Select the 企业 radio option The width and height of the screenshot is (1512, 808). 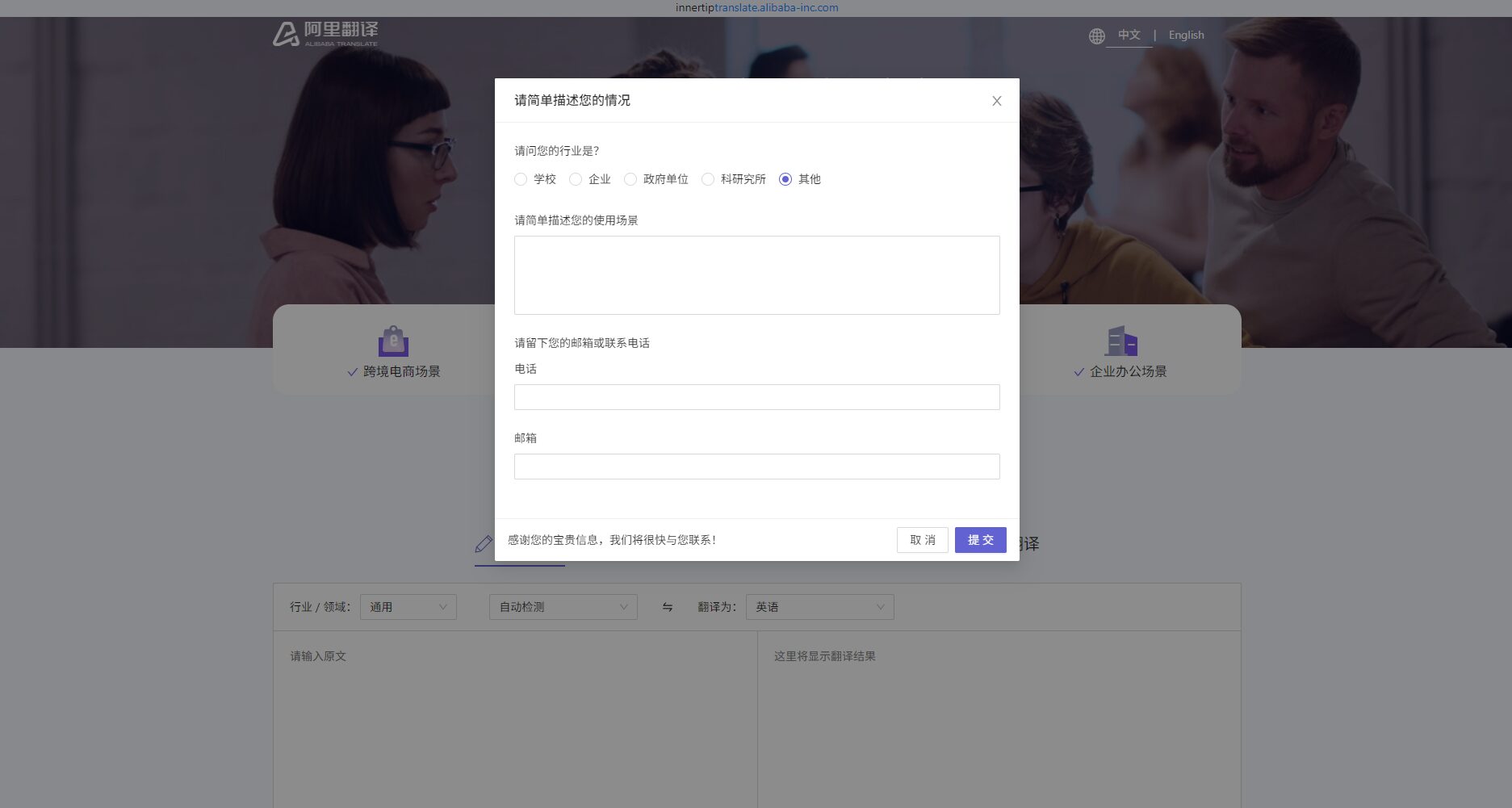[x=576, y=179]
